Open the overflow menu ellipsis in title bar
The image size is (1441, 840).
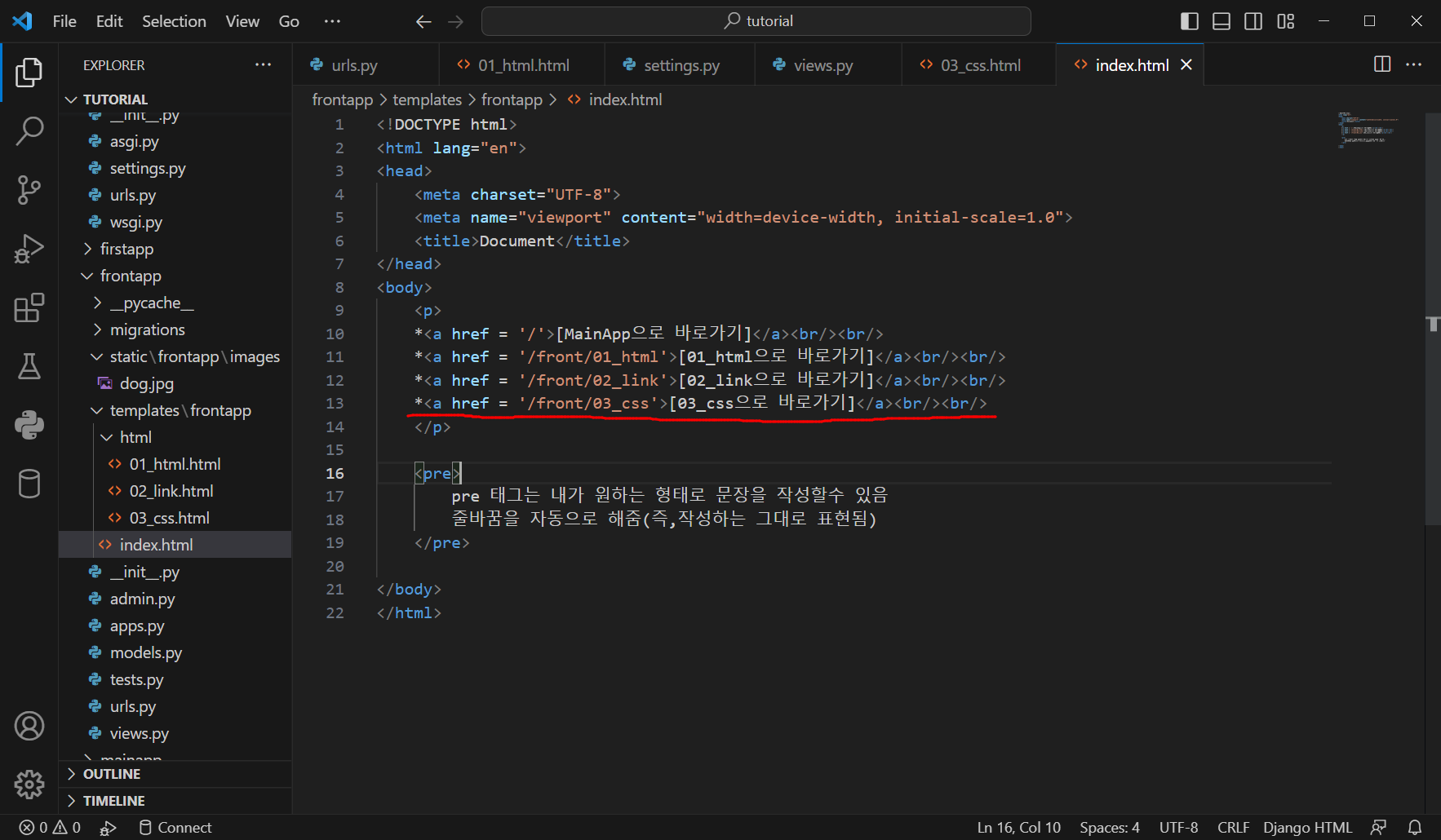[x=332, y=21]
